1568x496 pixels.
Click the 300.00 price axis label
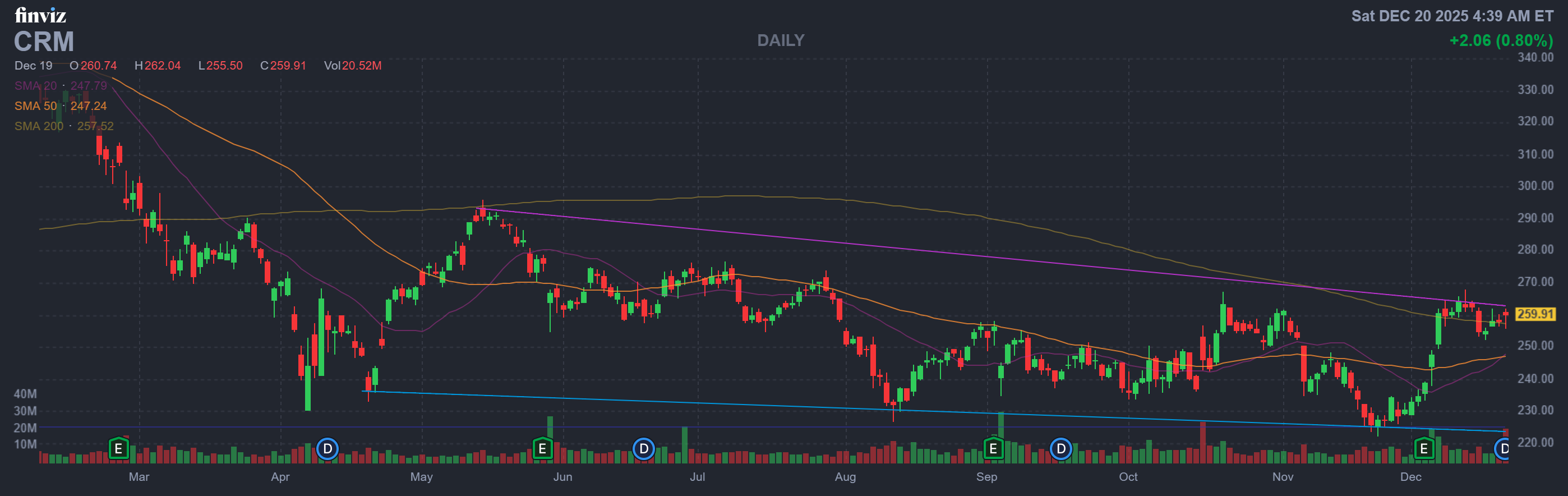1534,186
